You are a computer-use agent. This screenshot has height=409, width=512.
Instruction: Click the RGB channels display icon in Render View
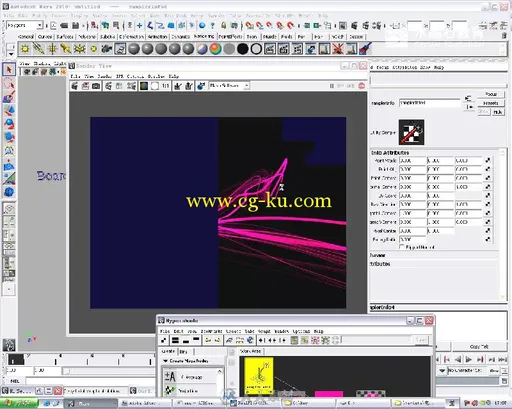pos(144,86)
